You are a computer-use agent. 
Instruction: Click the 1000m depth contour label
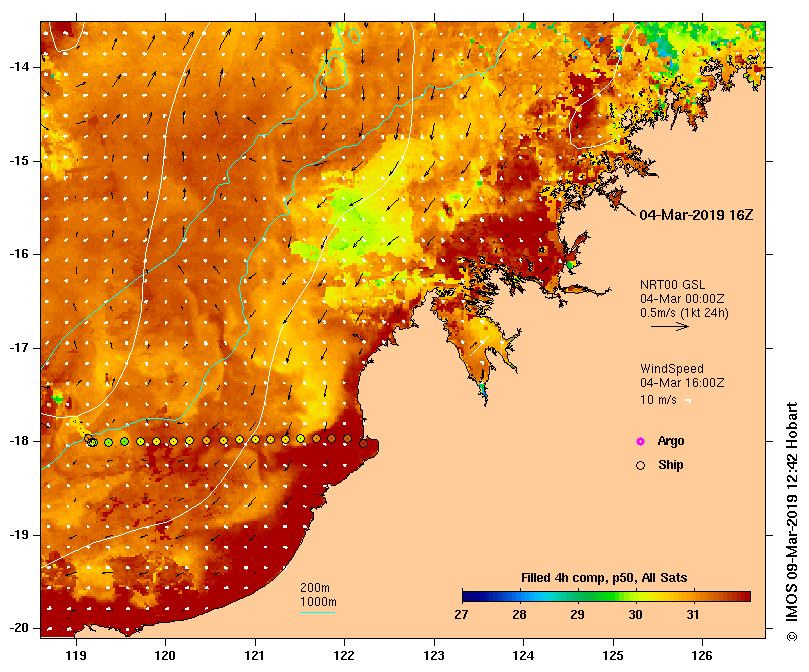pyautogui.click(x=318, y=602)
